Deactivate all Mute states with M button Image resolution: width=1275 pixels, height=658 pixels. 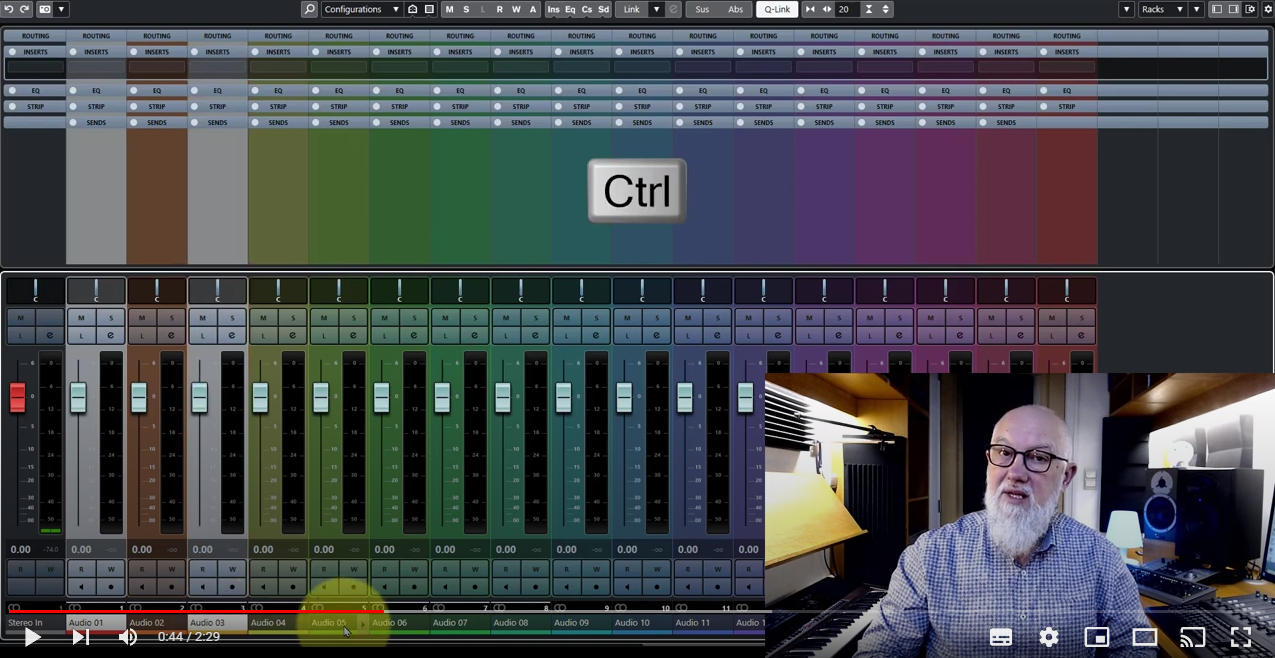pos(449,9)
